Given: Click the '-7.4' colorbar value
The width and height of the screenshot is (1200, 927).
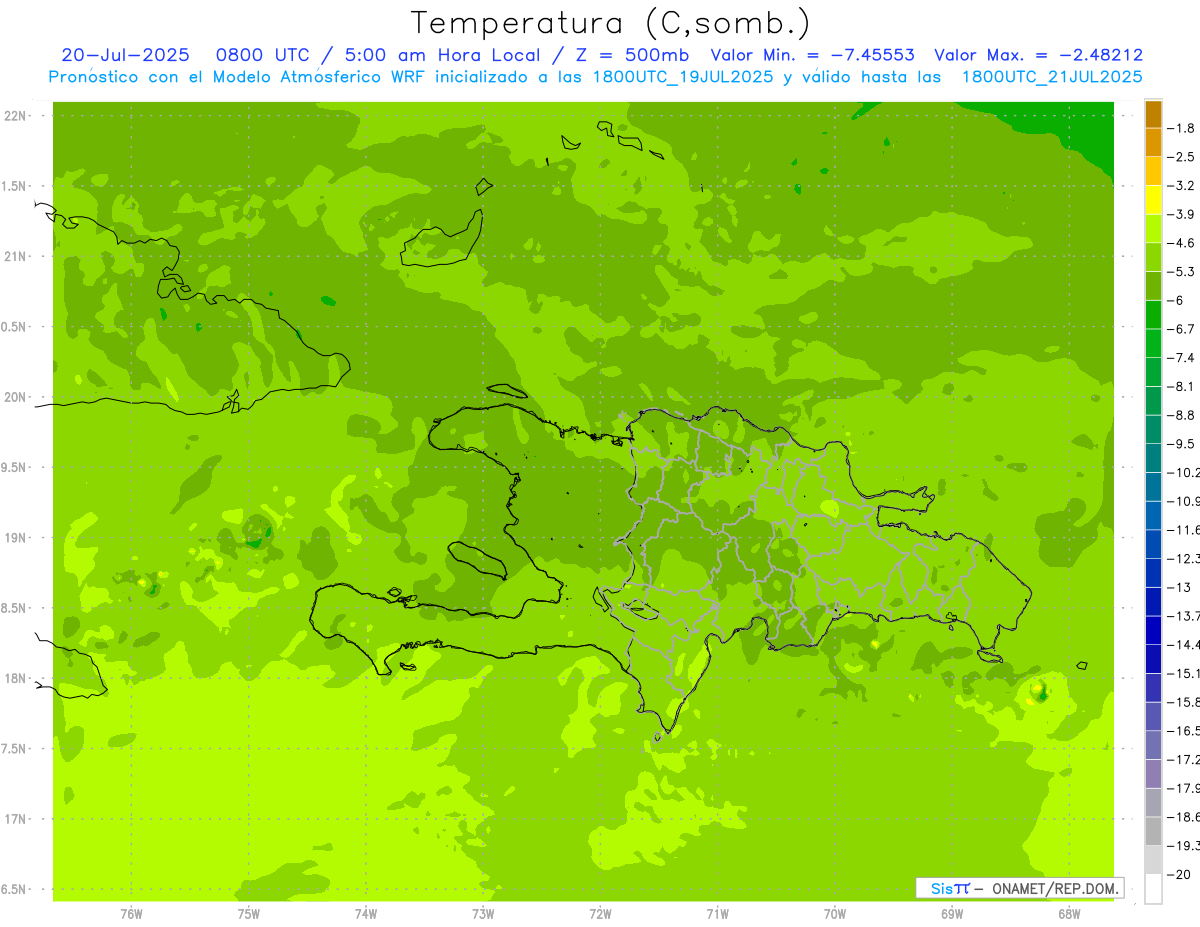Looking at the screenshot, I should (1180, 358).
